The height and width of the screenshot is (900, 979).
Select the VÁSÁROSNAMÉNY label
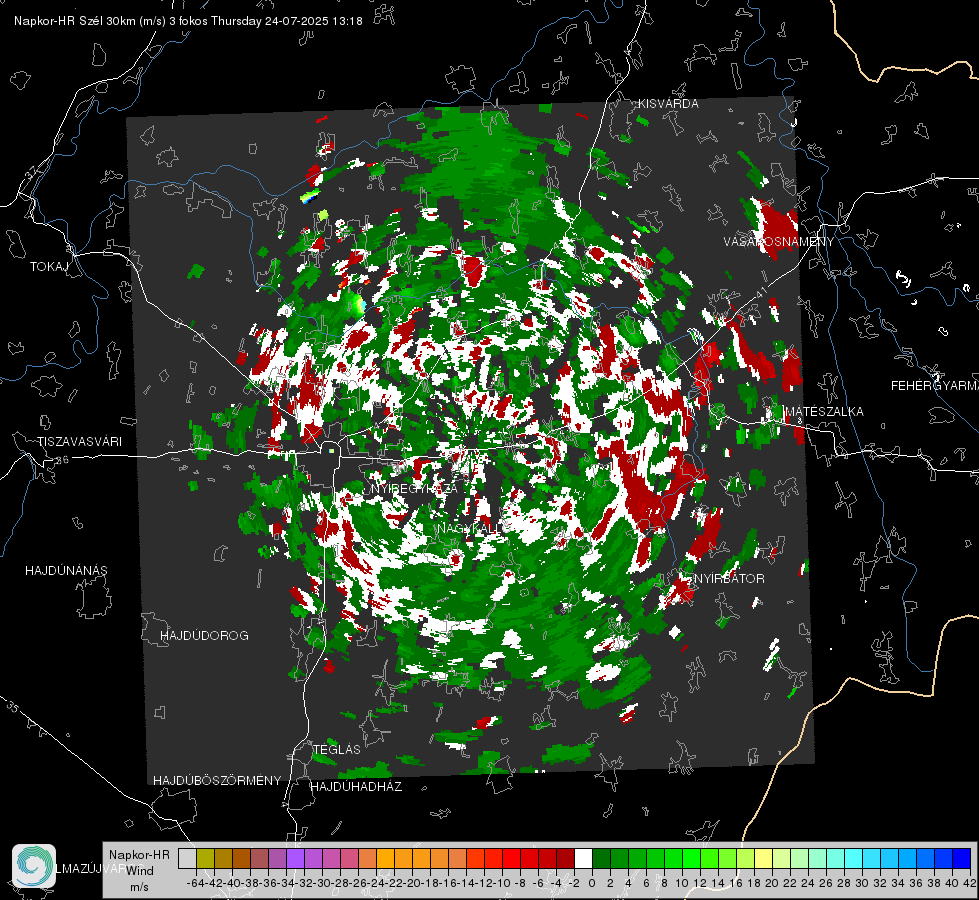(x=779, y=242)
